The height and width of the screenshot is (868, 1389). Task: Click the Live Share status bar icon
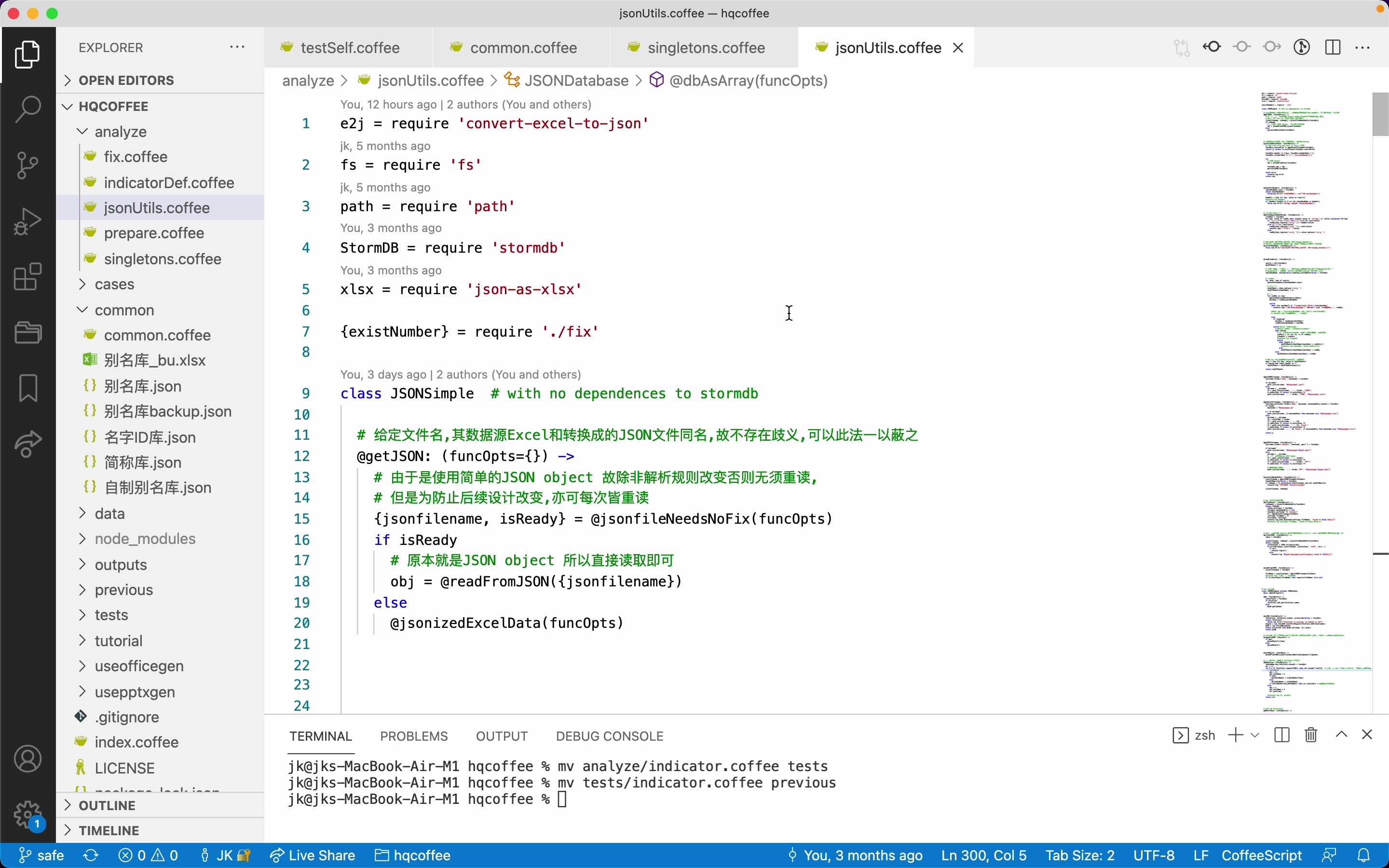(x=313, y=855)
